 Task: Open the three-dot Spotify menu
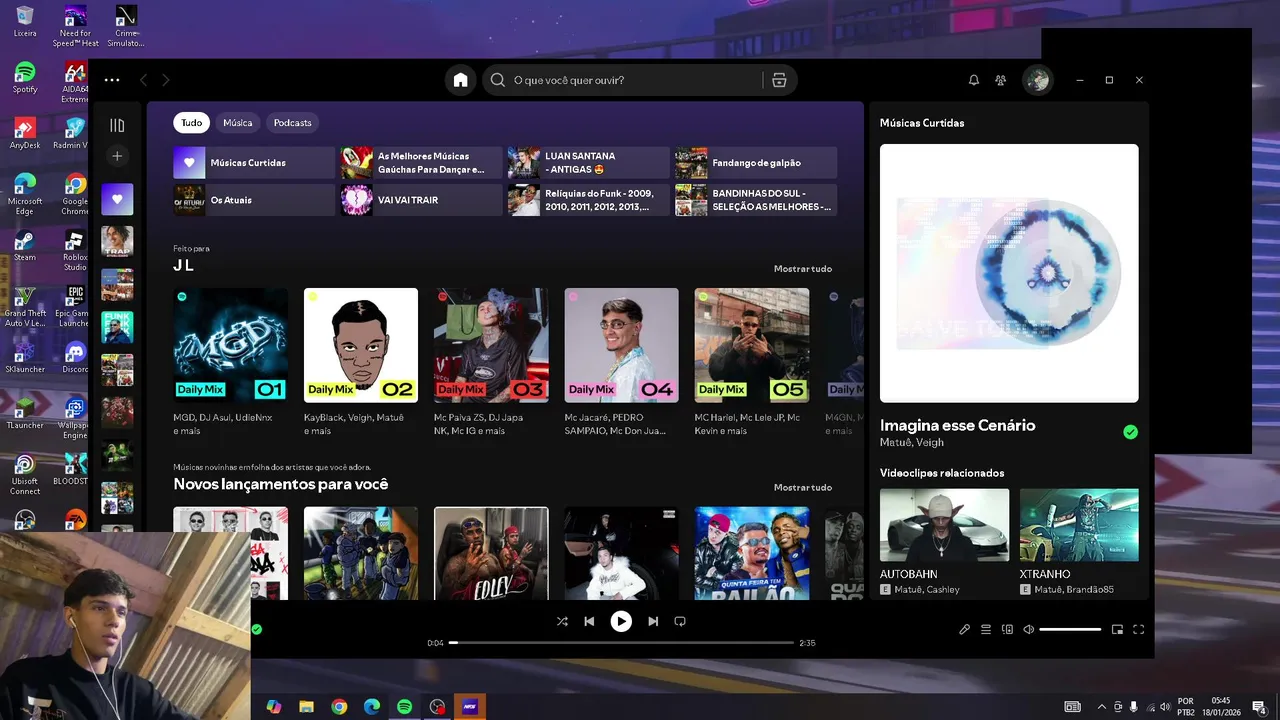(x=112, y=80)
